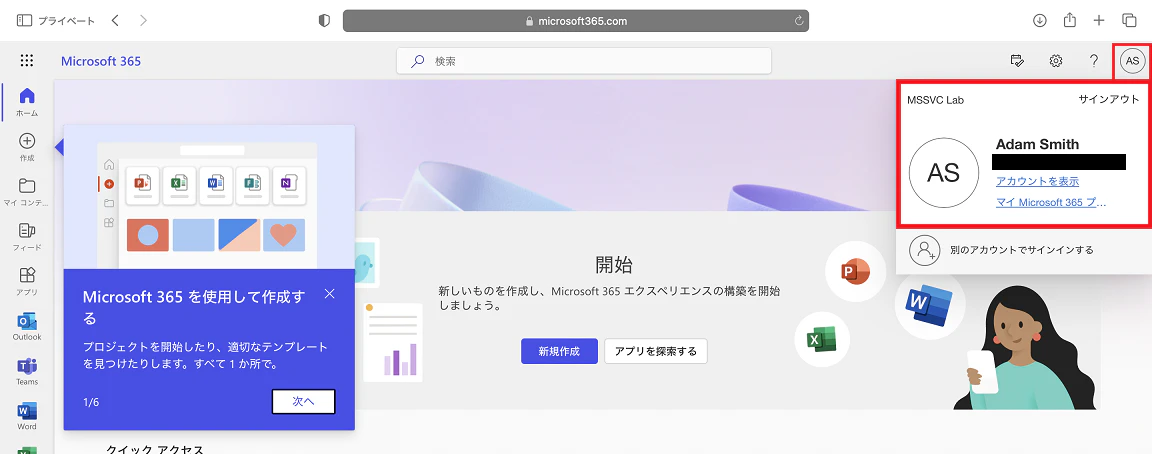Open a new Safari tab with plus

pos(1099,21)
